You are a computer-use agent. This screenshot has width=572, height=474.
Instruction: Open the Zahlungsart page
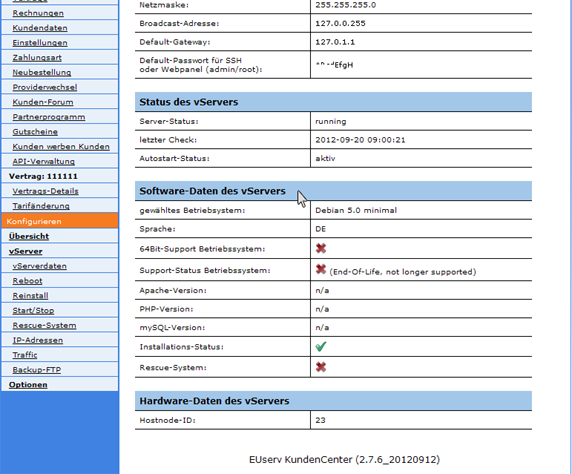coord(37,58)
